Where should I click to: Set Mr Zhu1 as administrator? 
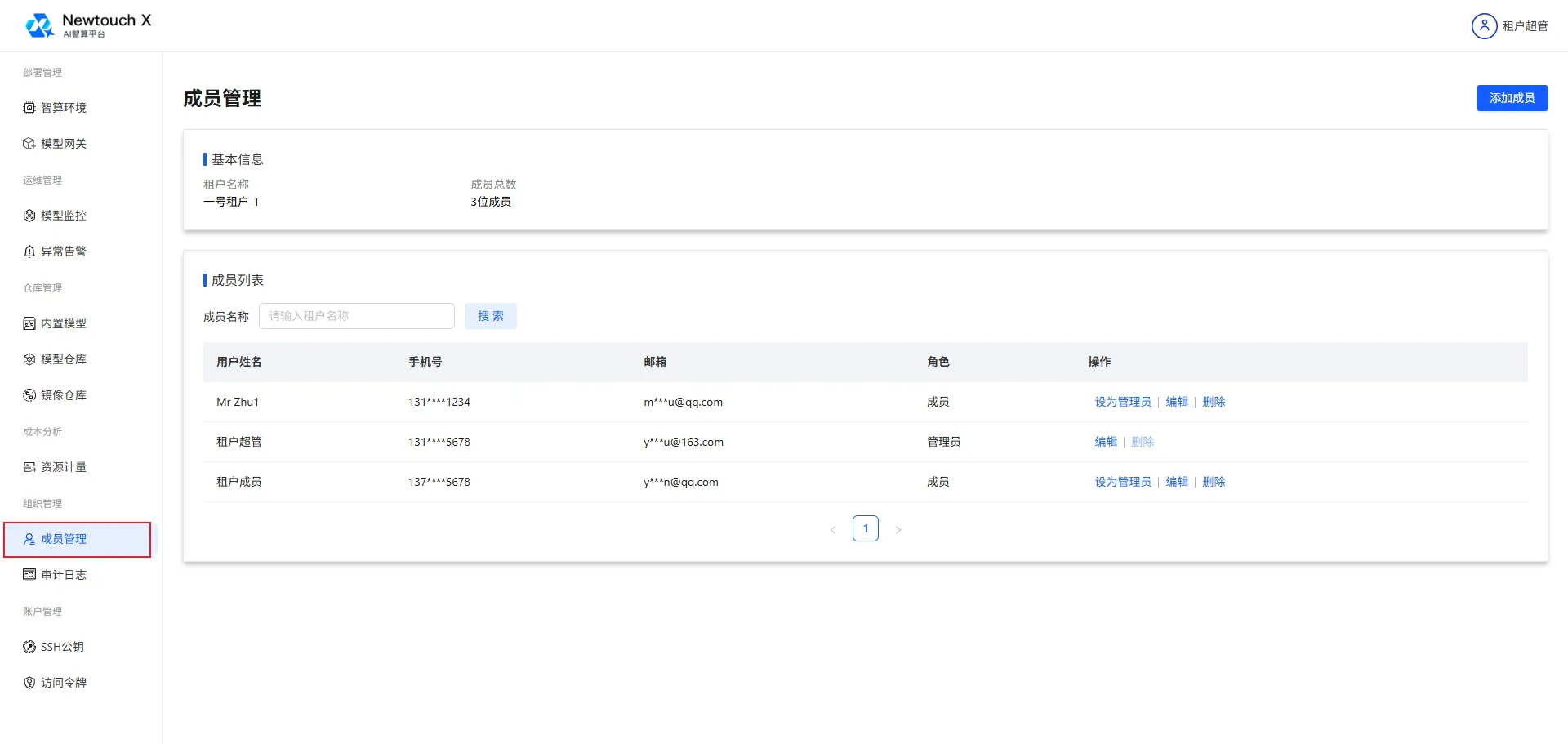[x=1123, y=402]
